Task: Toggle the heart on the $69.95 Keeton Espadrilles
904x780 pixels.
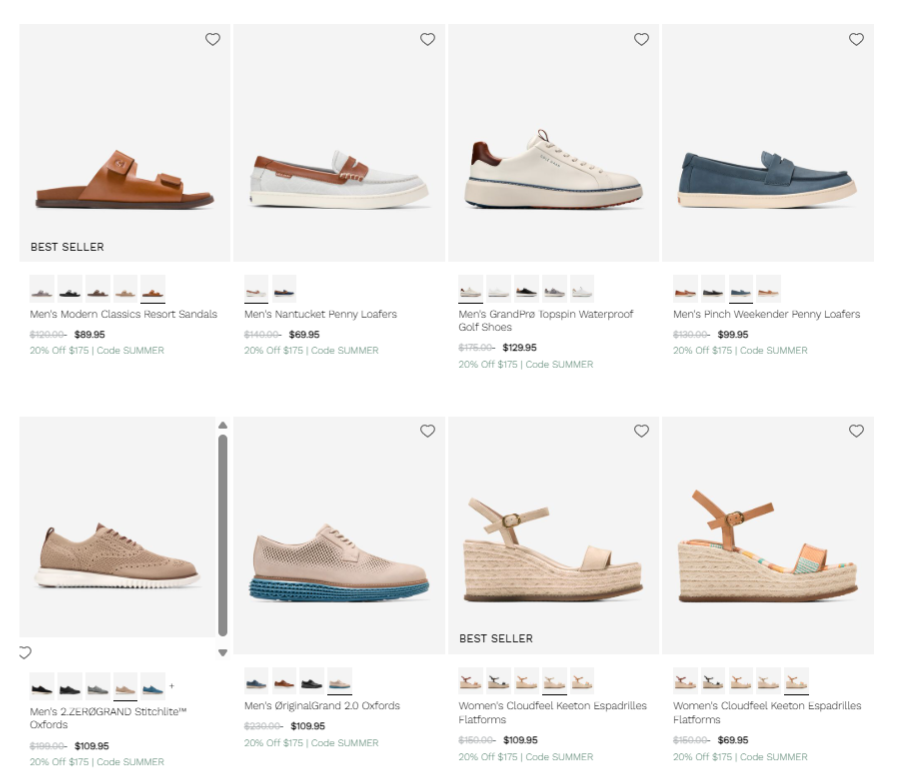Action: (856, 431)
